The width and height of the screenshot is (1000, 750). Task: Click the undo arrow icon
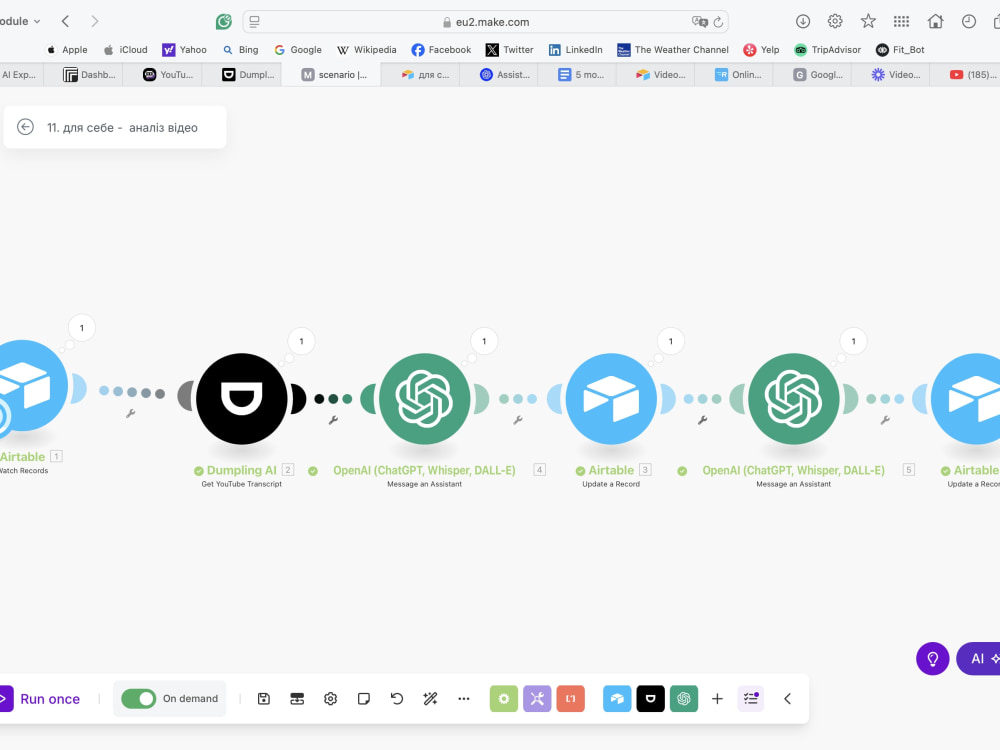[x=397, y=699]
